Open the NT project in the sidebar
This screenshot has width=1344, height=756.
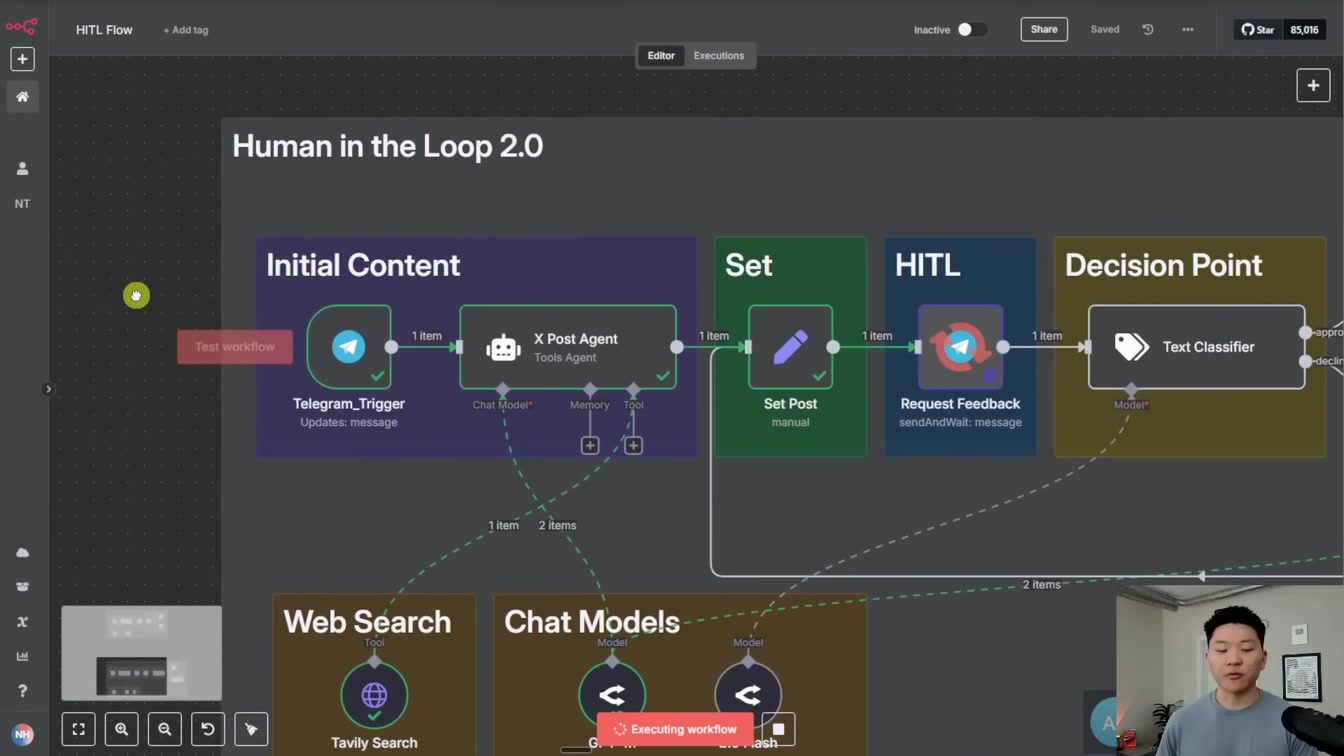pyautogui.click(x=22, y=204)
